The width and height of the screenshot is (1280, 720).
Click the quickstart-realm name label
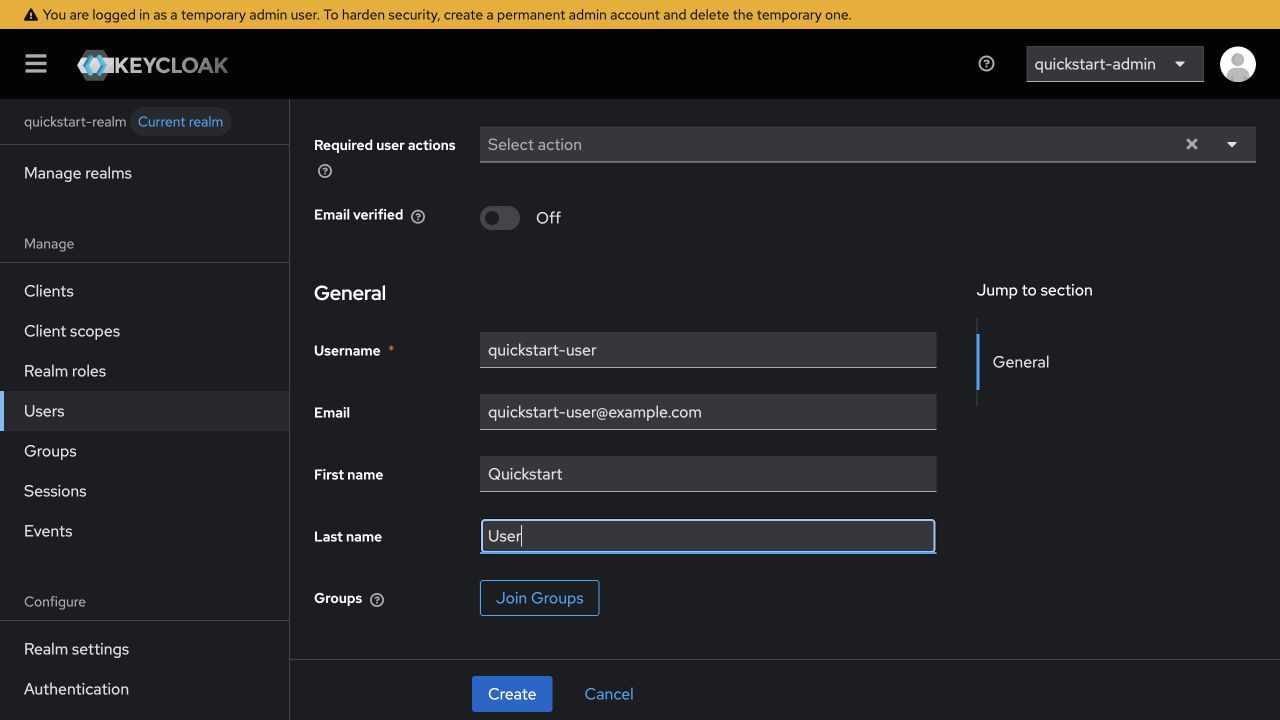point(75,122)
